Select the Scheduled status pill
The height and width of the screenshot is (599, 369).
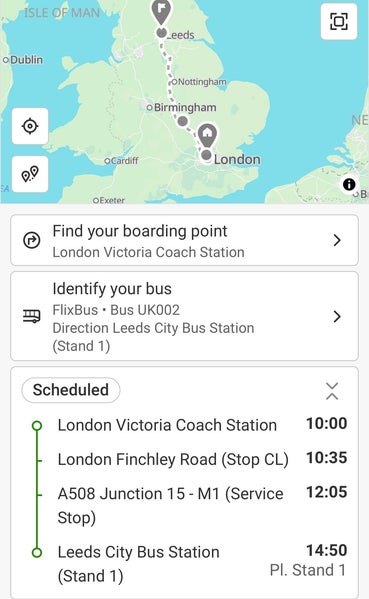(71, 390)
